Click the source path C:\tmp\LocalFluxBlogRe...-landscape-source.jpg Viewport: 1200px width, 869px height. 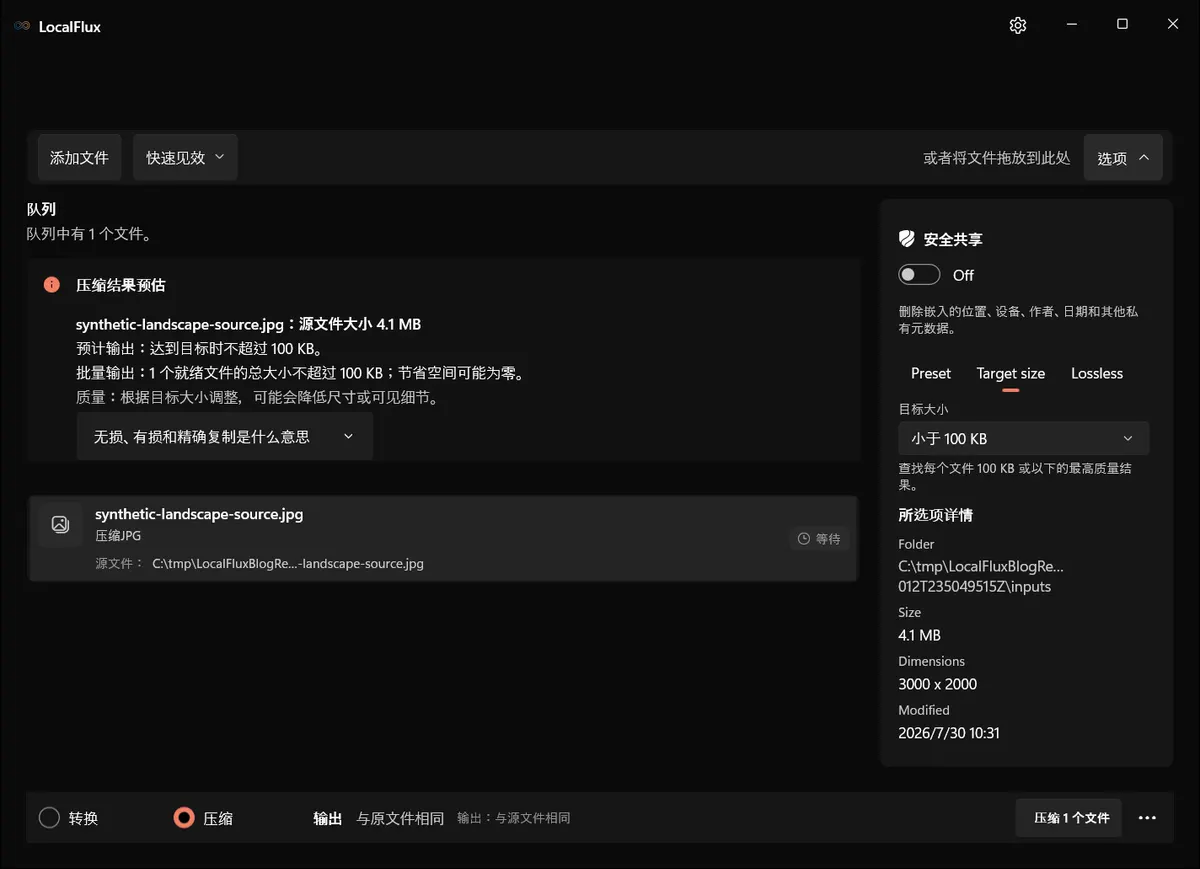pos(288,563)
